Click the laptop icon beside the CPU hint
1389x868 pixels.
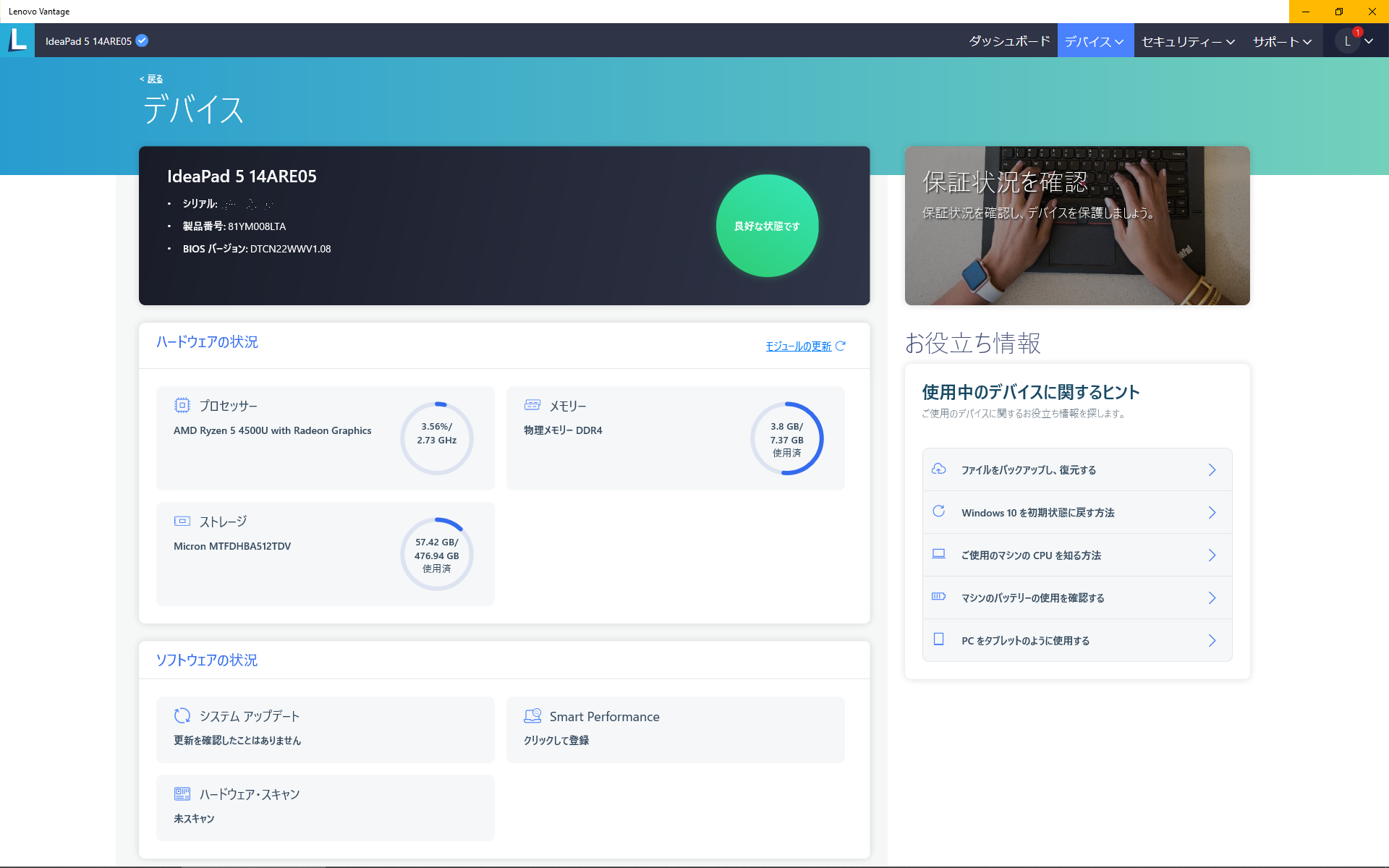coord(938,554)
